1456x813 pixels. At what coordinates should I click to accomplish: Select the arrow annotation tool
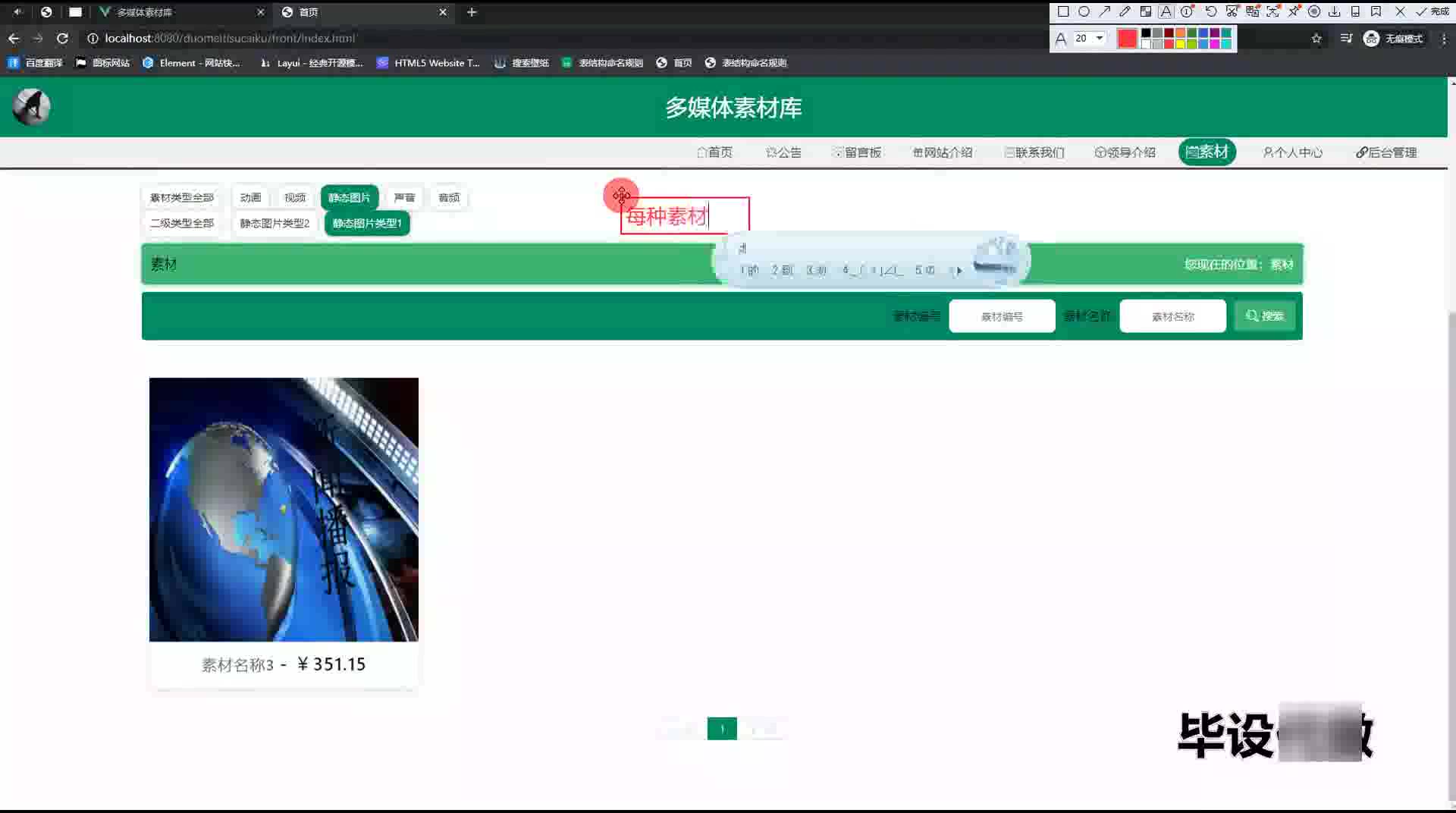tap(1104, 11)
